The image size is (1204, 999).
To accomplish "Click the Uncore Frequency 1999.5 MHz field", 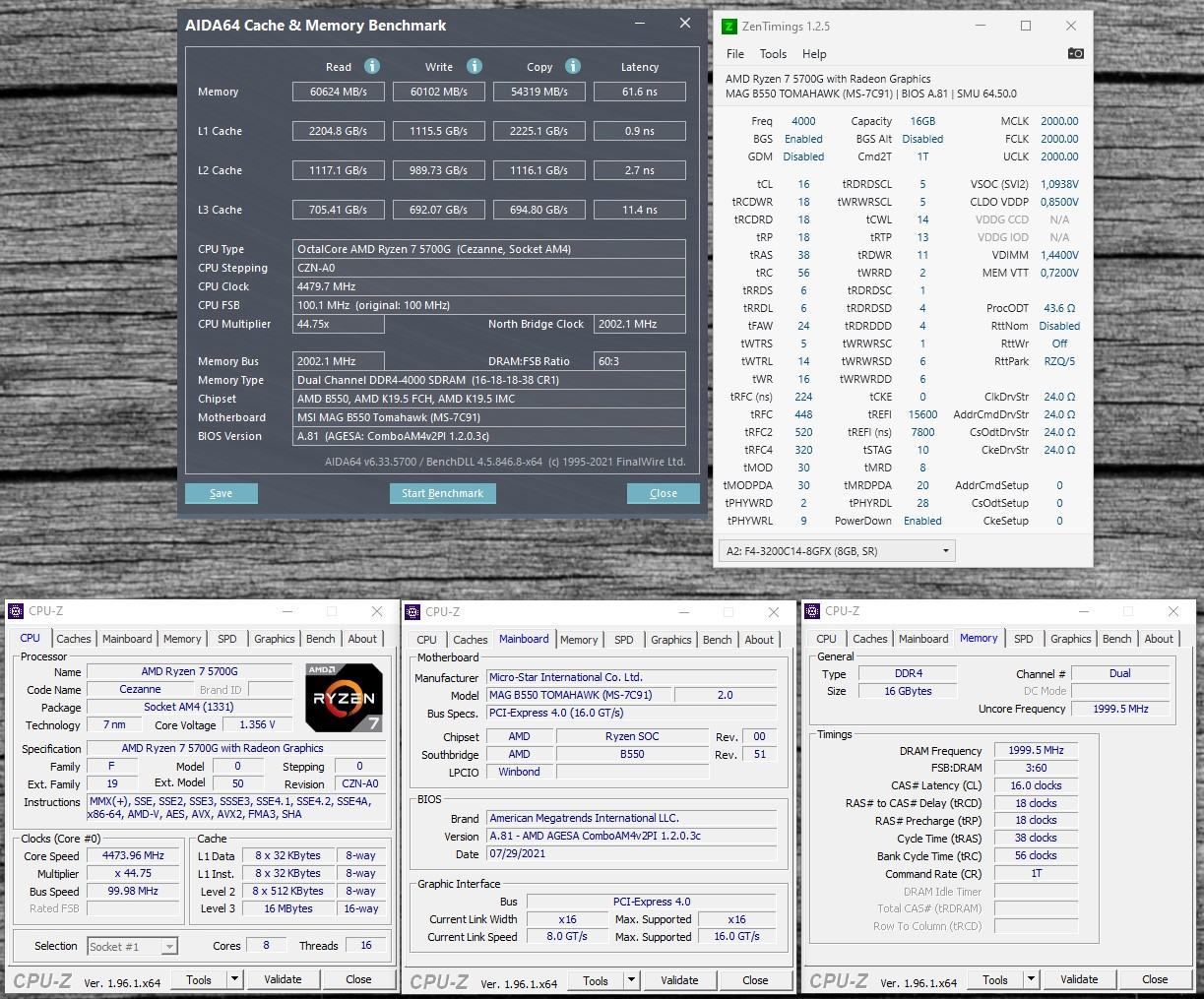I will [1120, 709].
